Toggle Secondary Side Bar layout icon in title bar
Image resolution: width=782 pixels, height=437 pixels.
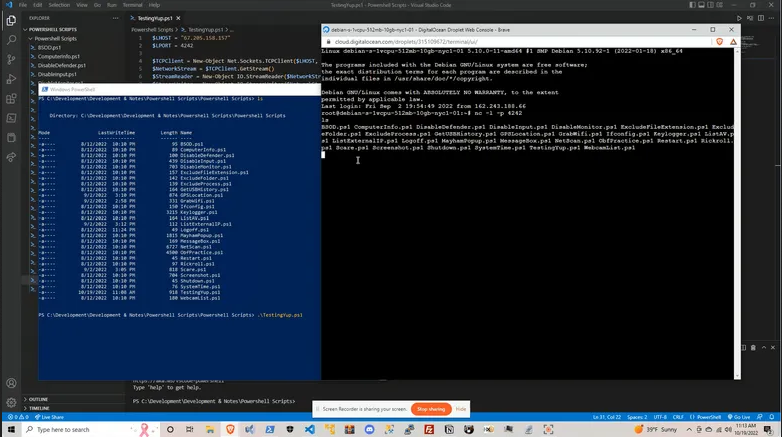pos(710,5)
